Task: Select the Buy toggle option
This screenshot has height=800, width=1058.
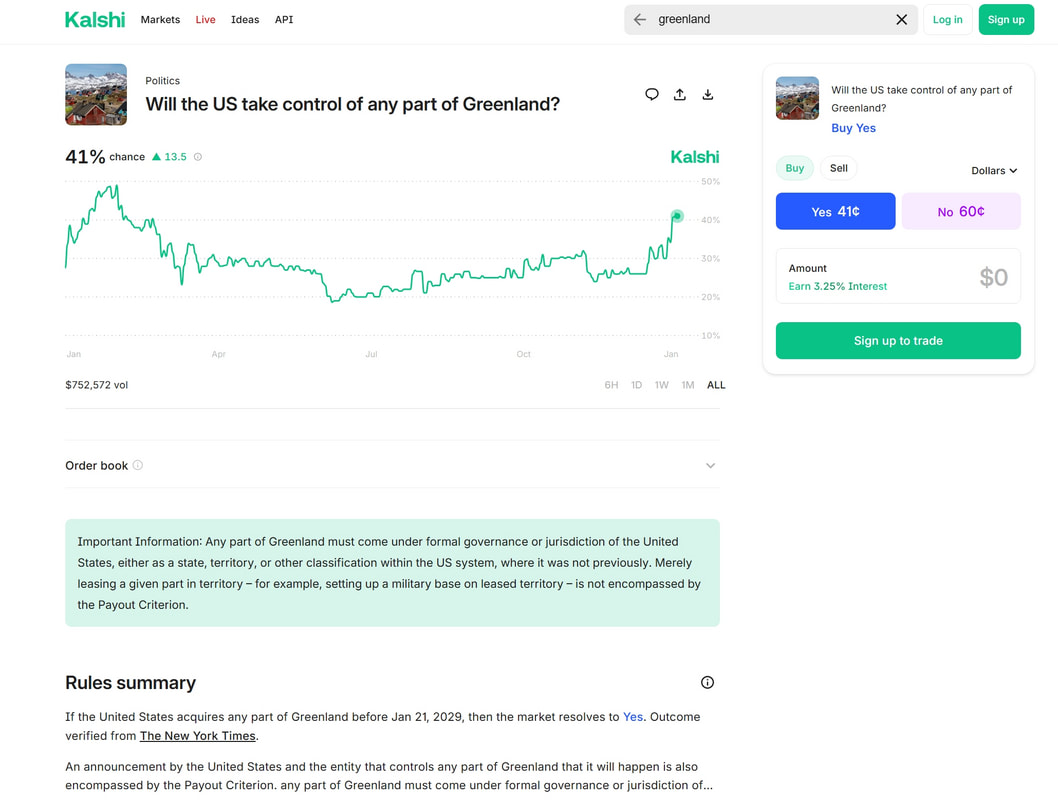Action: (x=795, y=168)
